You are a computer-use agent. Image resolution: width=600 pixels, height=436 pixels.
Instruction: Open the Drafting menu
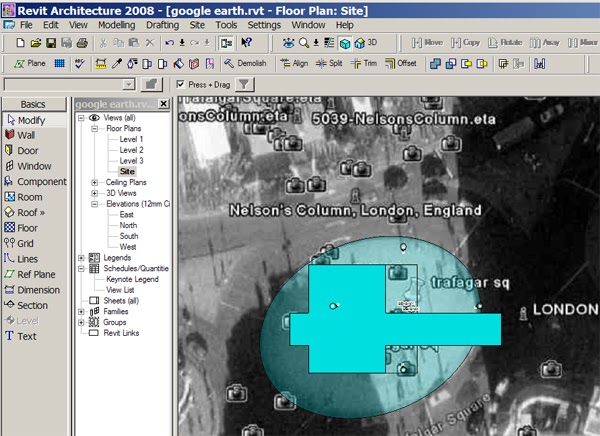point(163,25)
